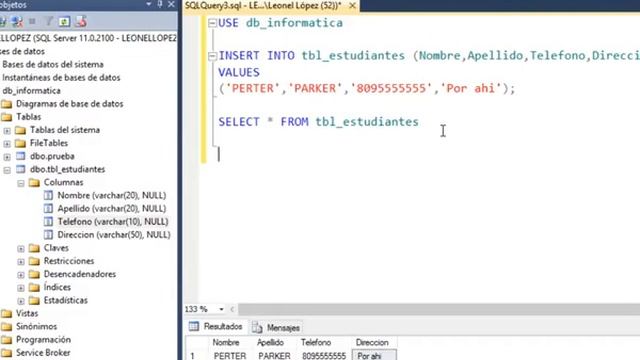This screenshot has height=360, width=640.
Task: Open the Object Explorer window position dropdown arrow
Action: point(149,4)
